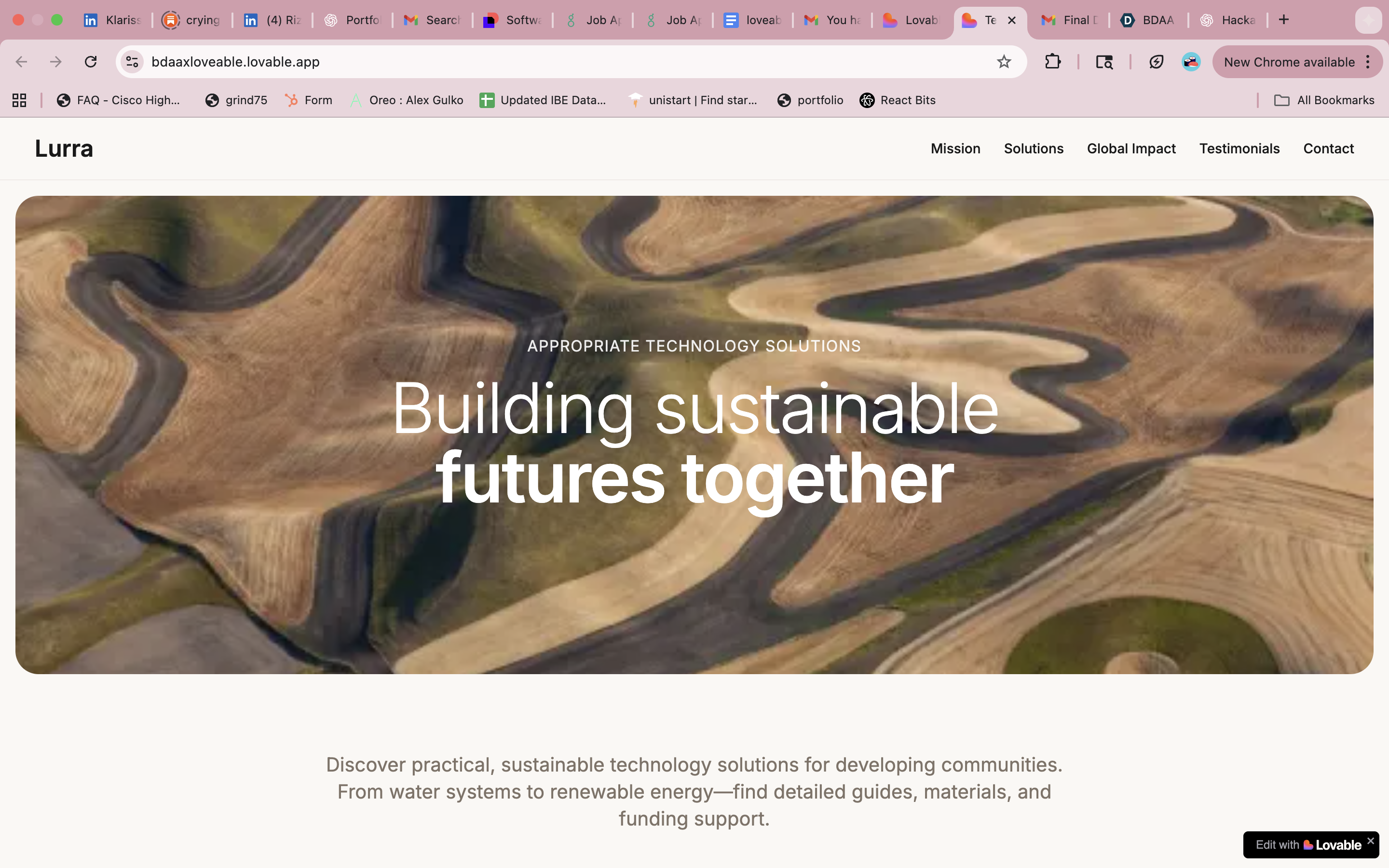Screen dimensions: 1389x868
Task: Open the All Bookmarks folder
Action: (x=1324, y=100)
